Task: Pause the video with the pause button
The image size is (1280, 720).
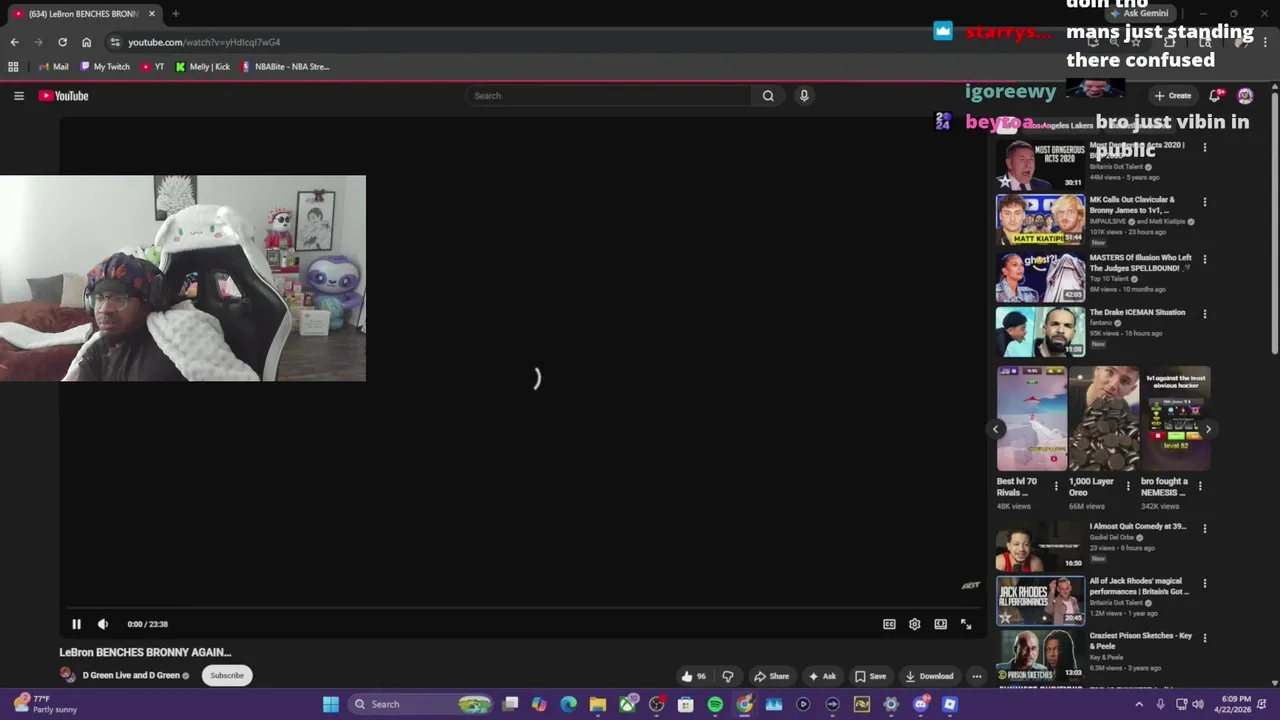Action: tap(76, 624)
